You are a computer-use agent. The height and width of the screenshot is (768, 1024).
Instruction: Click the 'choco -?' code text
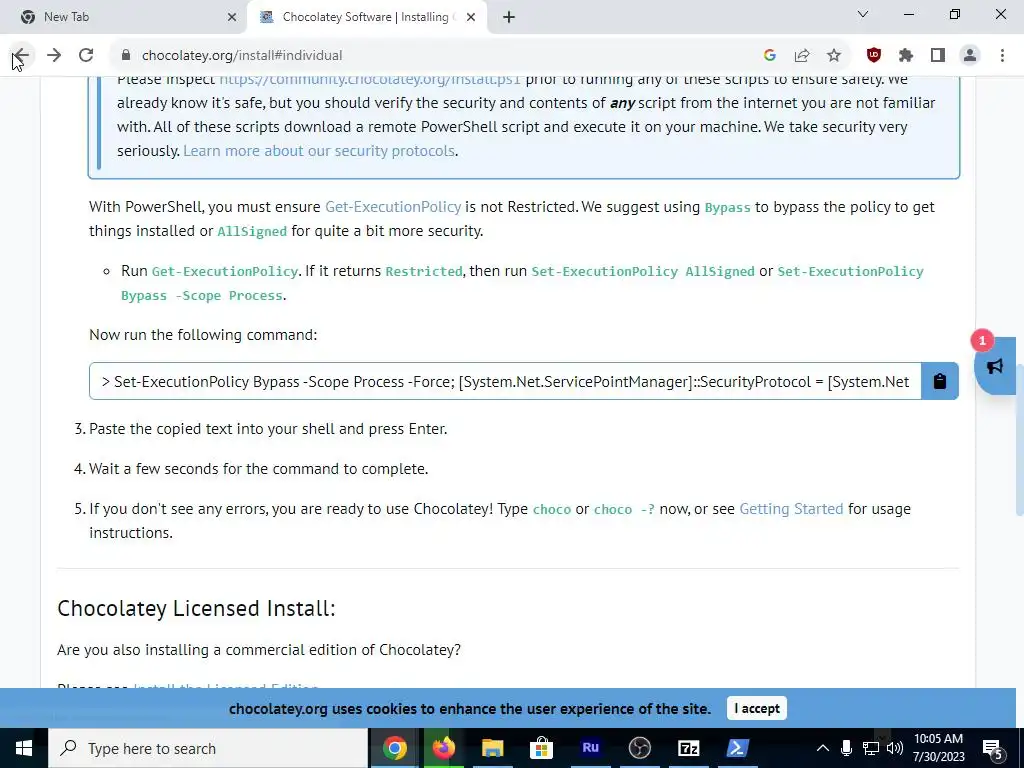[624, 509]
